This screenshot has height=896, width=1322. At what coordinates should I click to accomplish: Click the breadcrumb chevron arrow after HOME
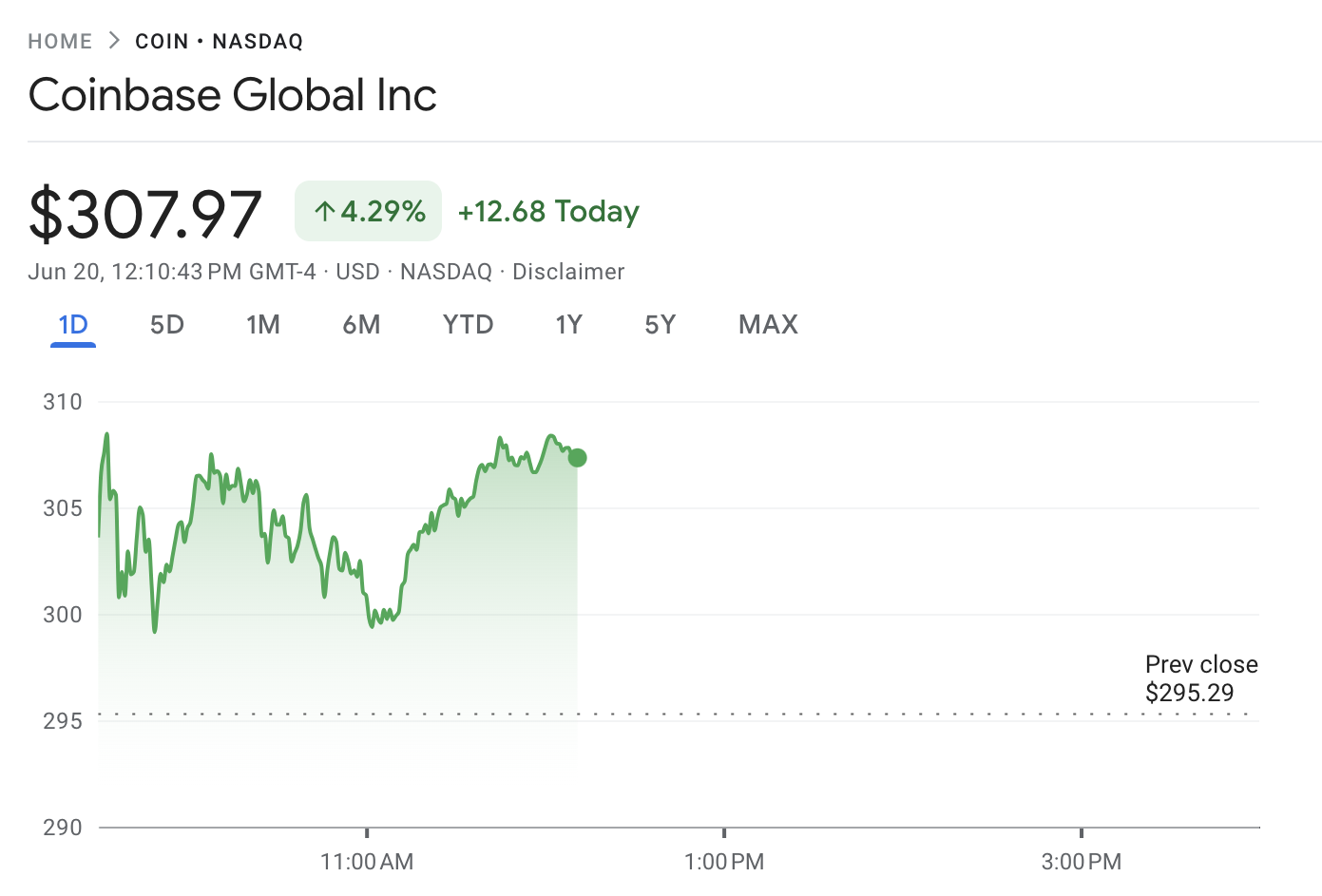pos(114,41)
